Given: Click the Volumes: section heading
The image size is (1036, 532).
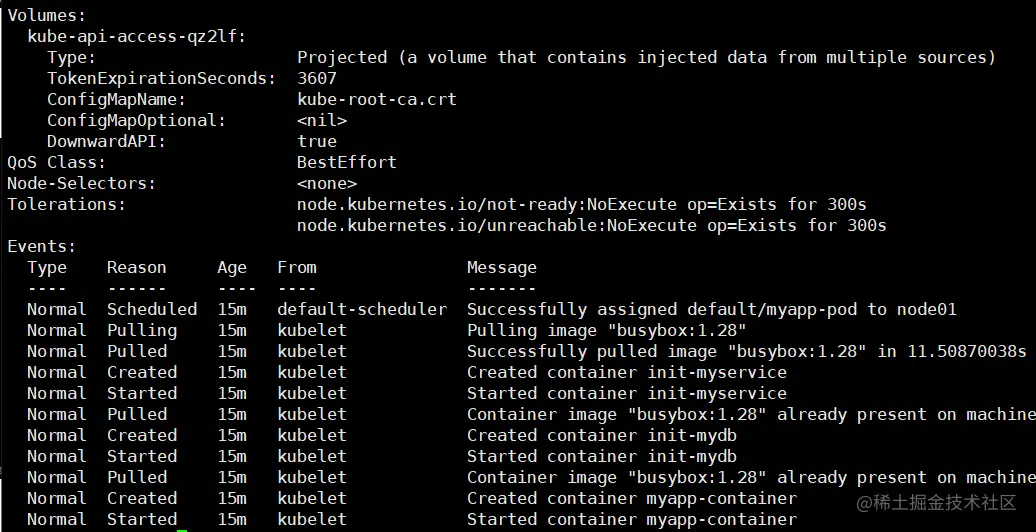Looking at the screenshot, I should [x=47, y=15].
